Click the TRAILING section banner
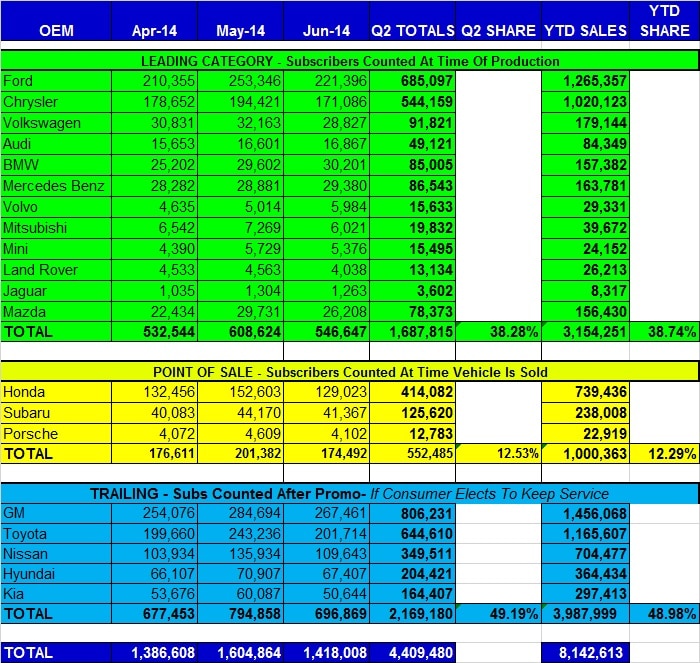 coord(350,493)
